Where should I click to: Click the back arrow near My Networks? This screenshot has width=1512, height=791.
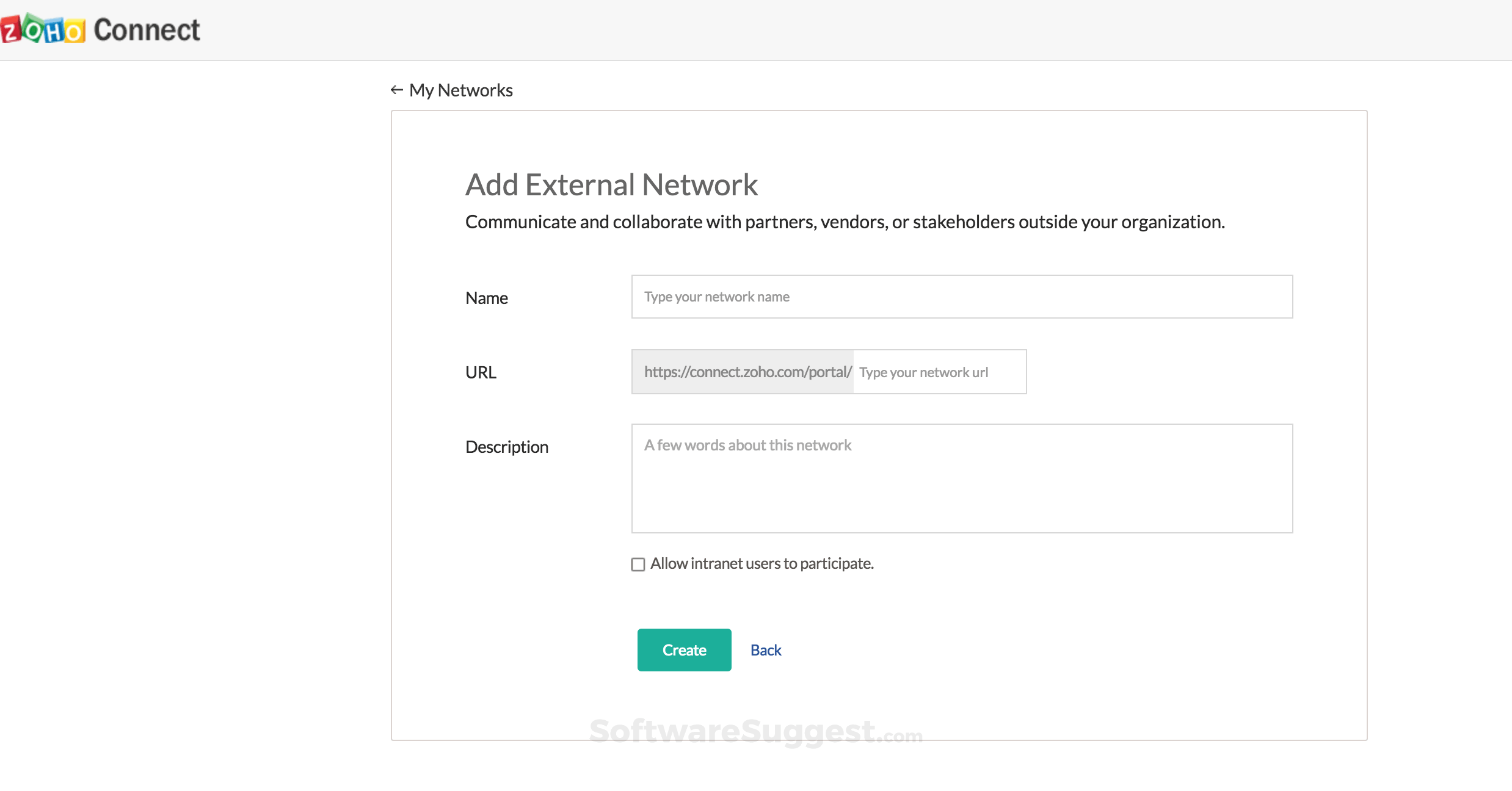(396, 90)
